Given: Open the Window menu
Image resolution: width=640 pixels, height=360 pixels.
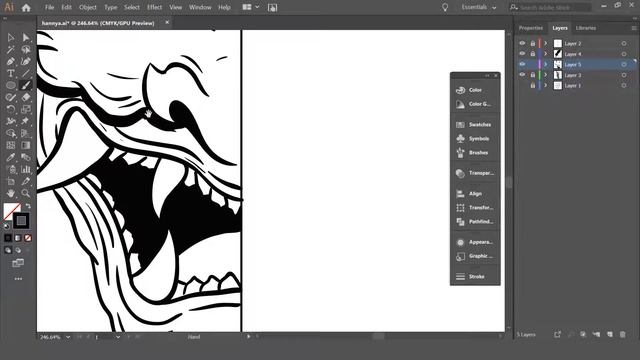Looking at the screenshot, I should 200,7.
